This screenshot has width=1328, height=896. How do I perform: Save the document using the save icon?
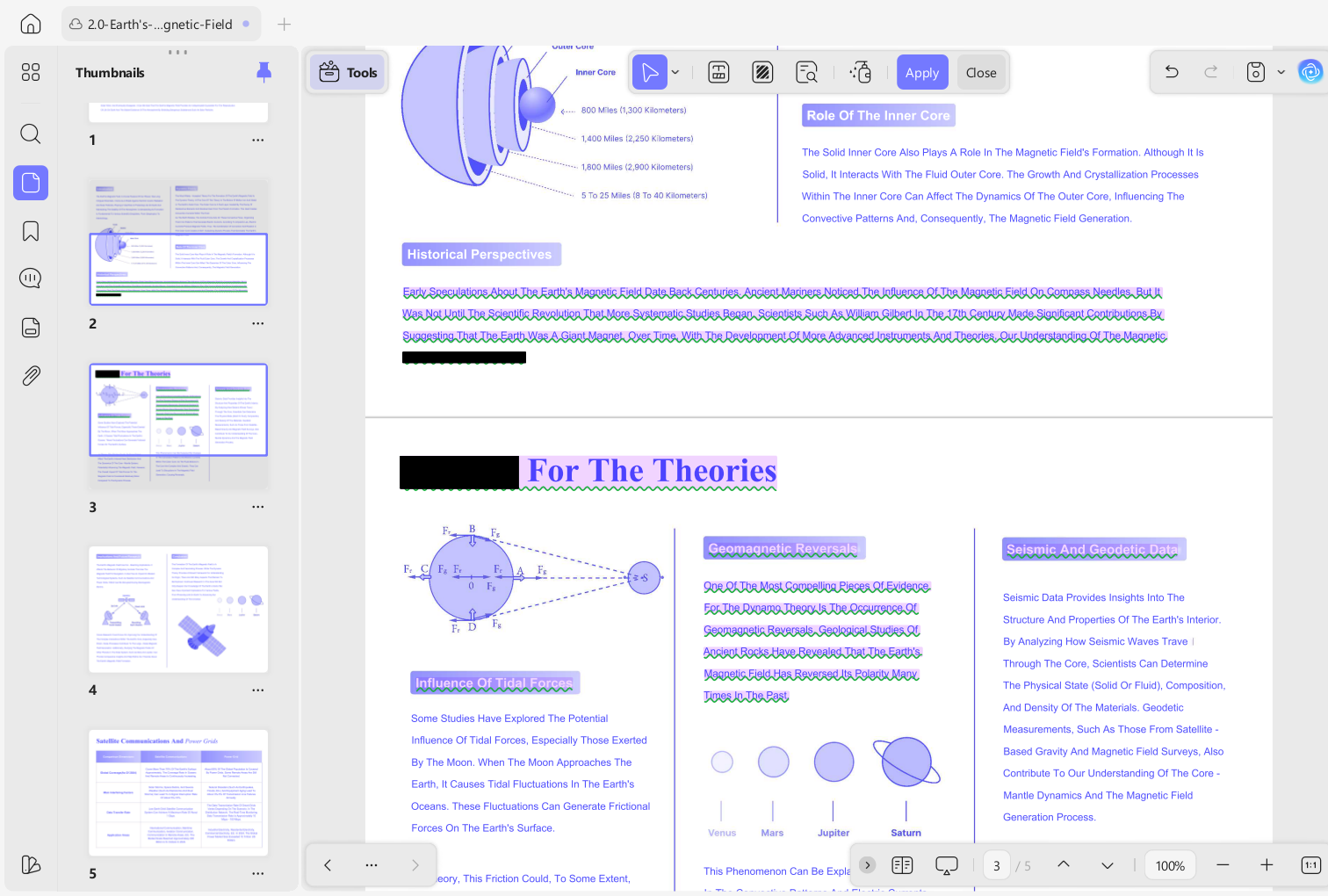tap(1256, 72)
